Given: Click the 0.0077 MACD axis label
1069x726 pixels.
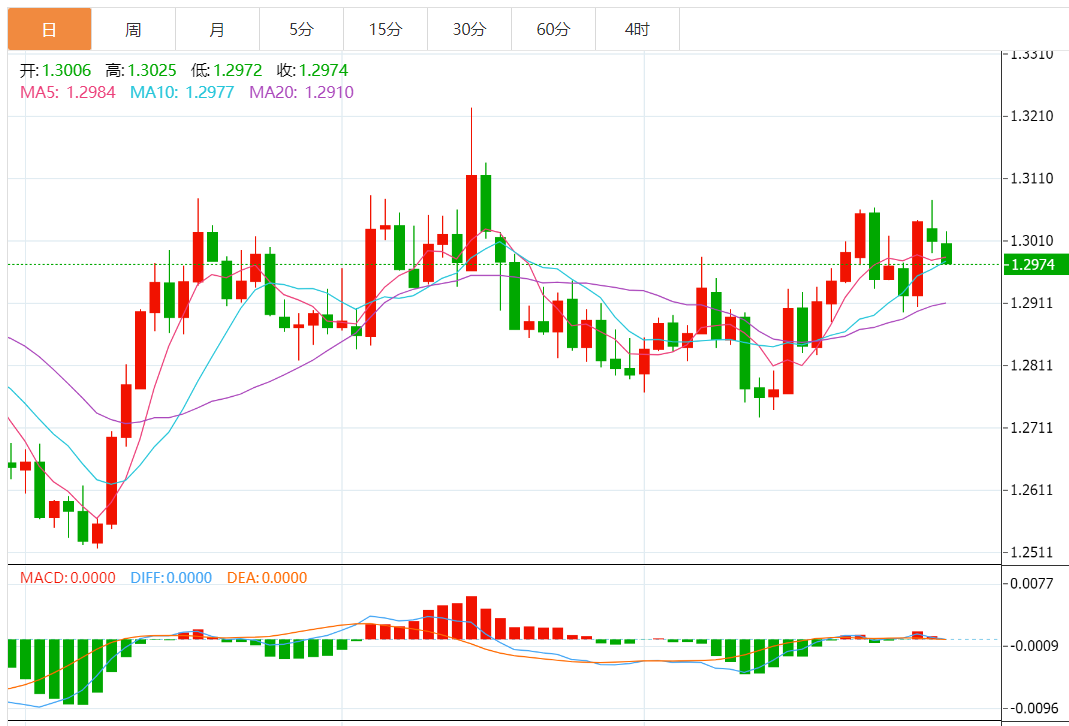Looking at the screenshot, I should point(1032,584).
